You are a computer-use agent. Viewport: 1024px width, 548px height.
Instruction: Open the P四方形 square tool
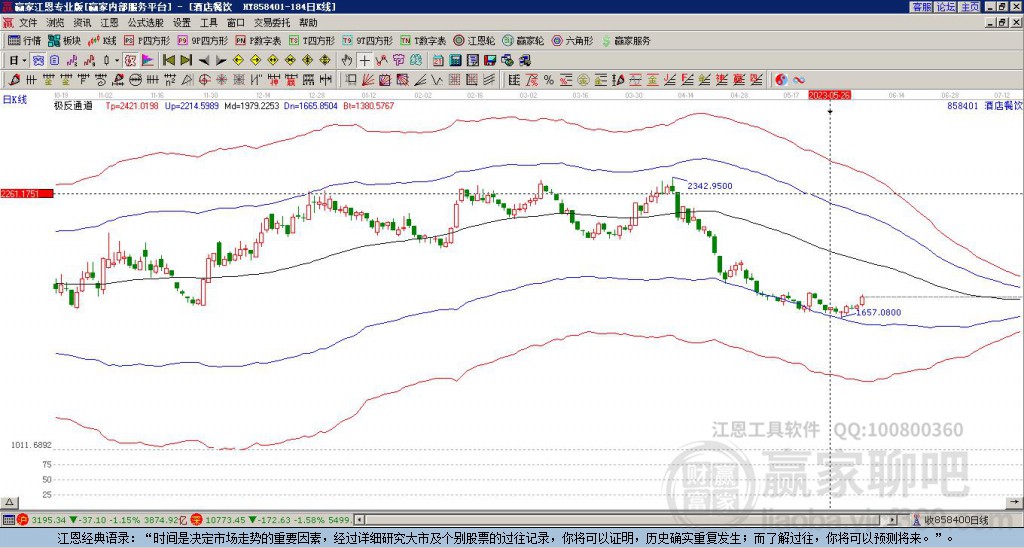click(x=148, y=40)
